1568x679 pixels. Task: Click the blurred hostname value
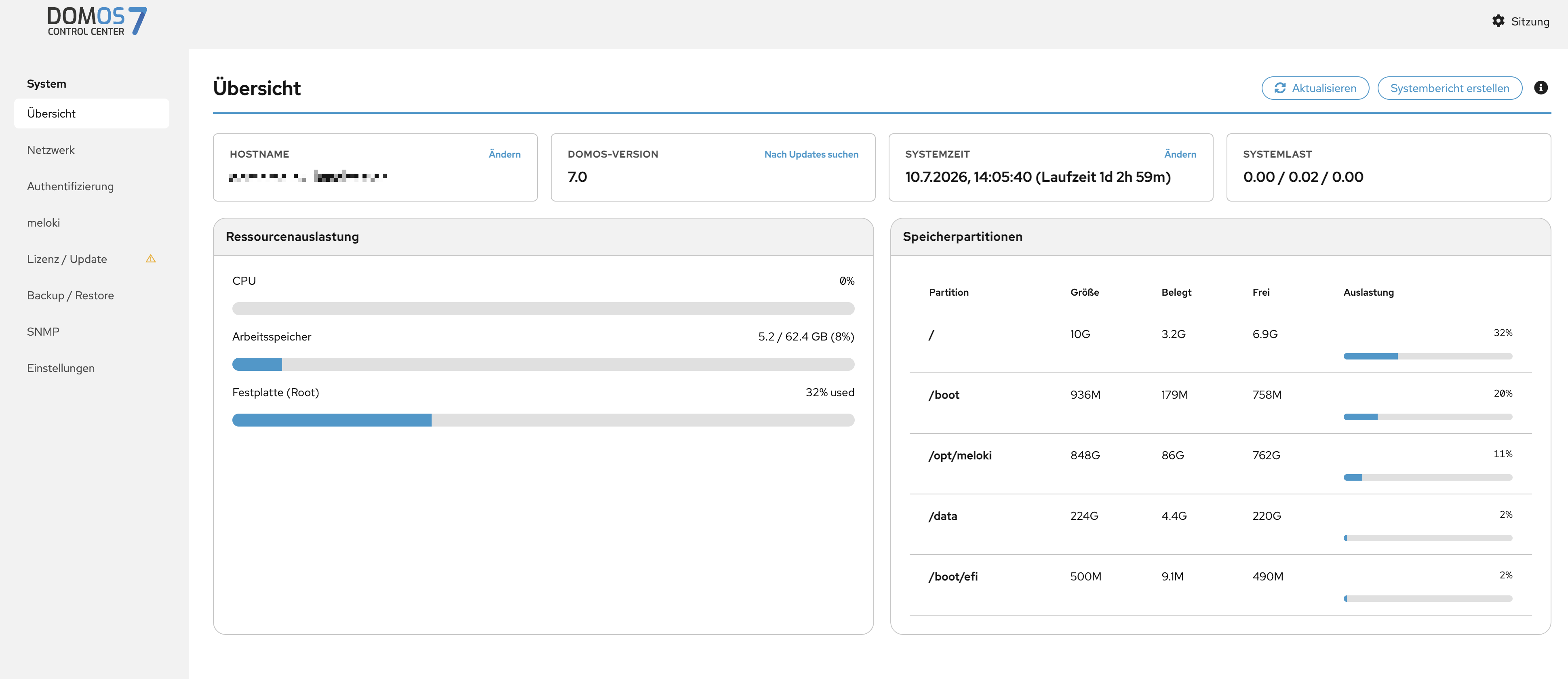pyautogui.click(x=308, y=177)
